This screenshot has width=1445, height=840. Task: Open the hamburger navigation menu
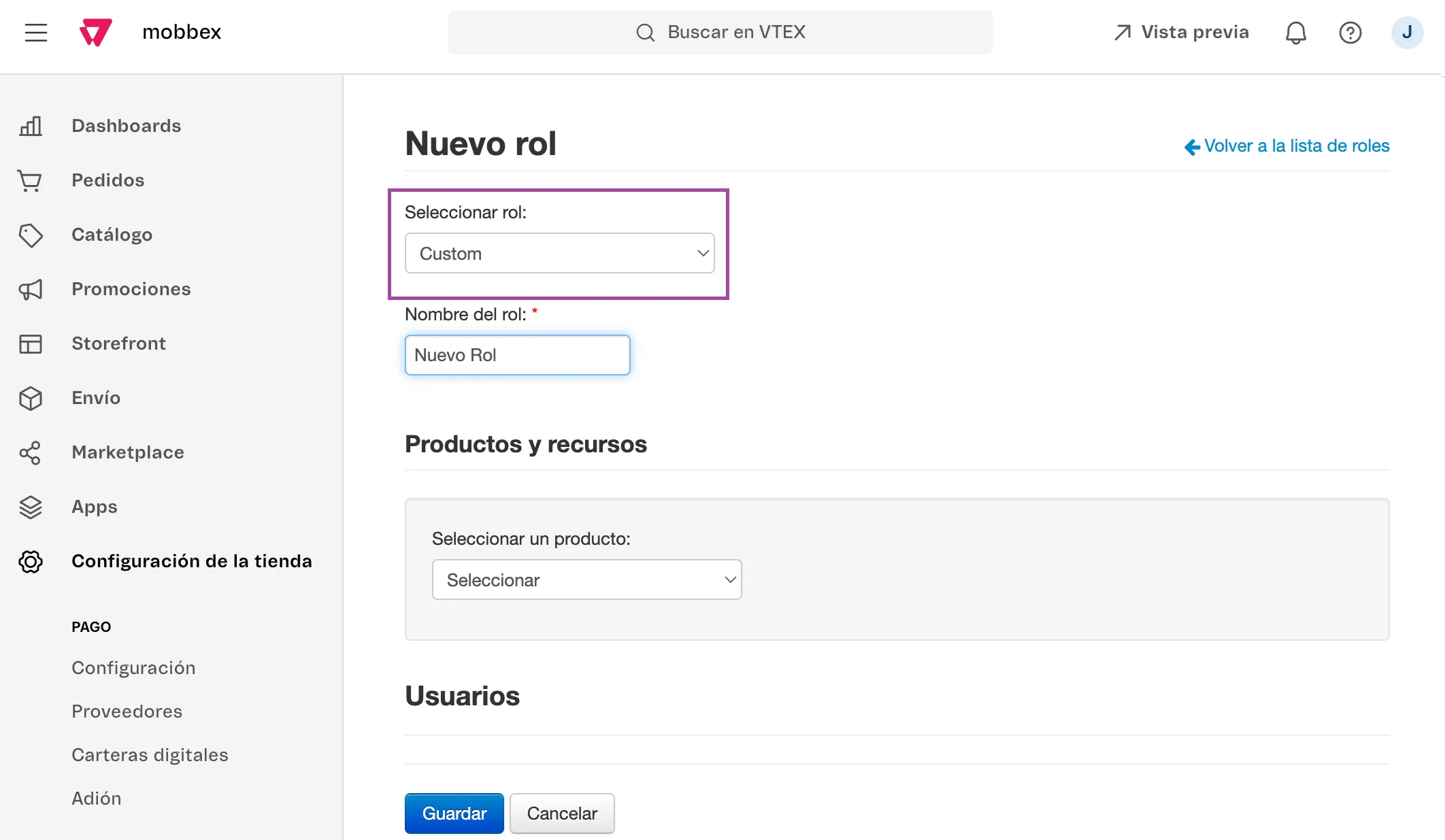36,32
